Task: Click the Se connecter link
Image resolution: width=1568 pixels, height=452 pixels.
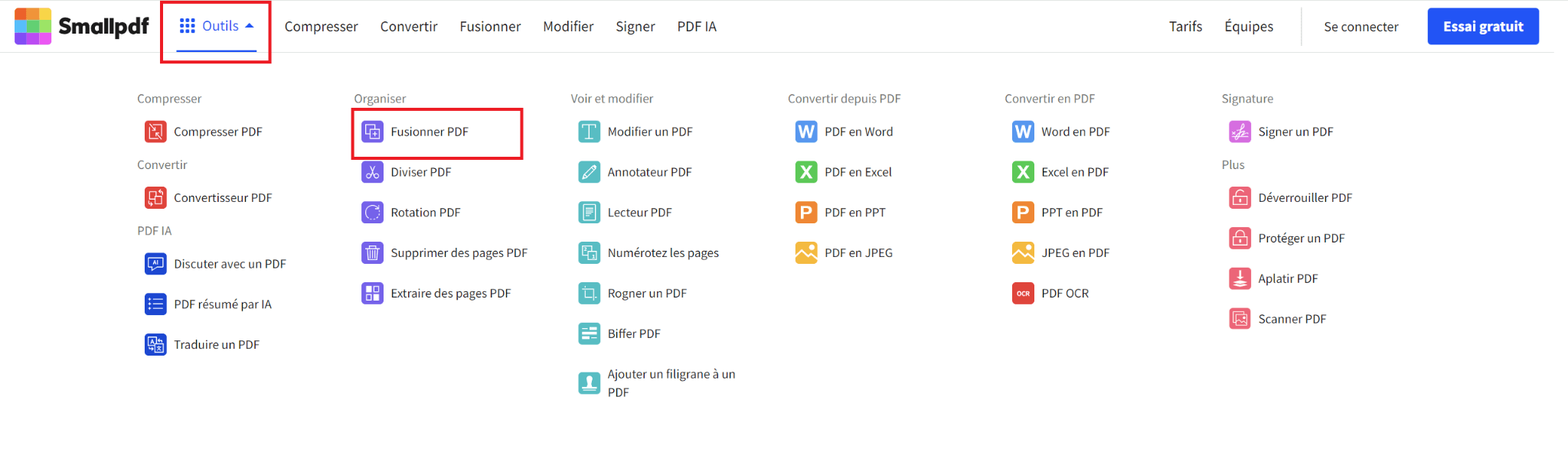Action: click(x=1361, y=27)
